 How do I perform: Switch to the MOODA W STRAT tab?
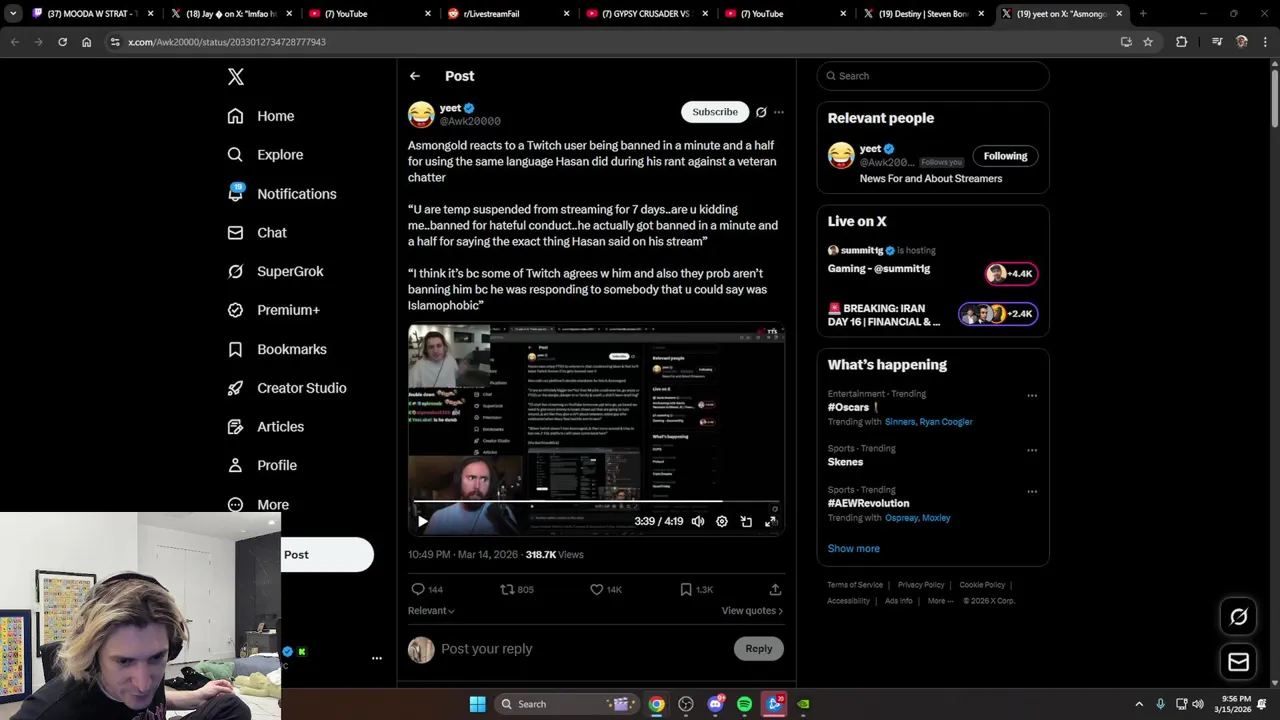coord(94,14)
